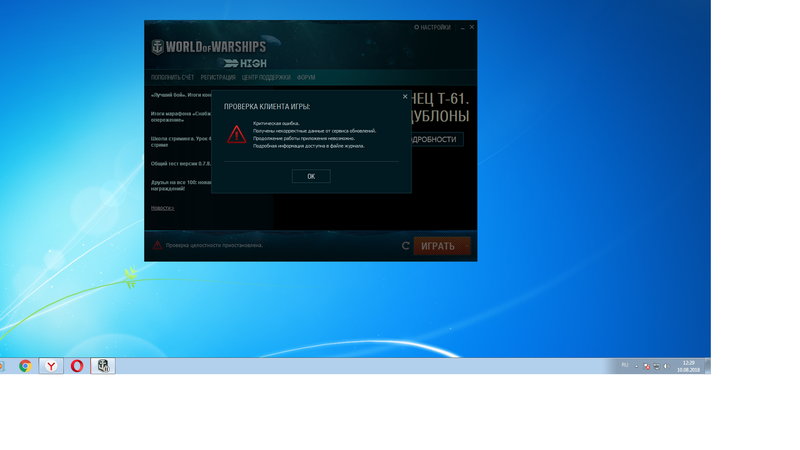Open Google Chrome from the taskbar

[x=25, y=366]
